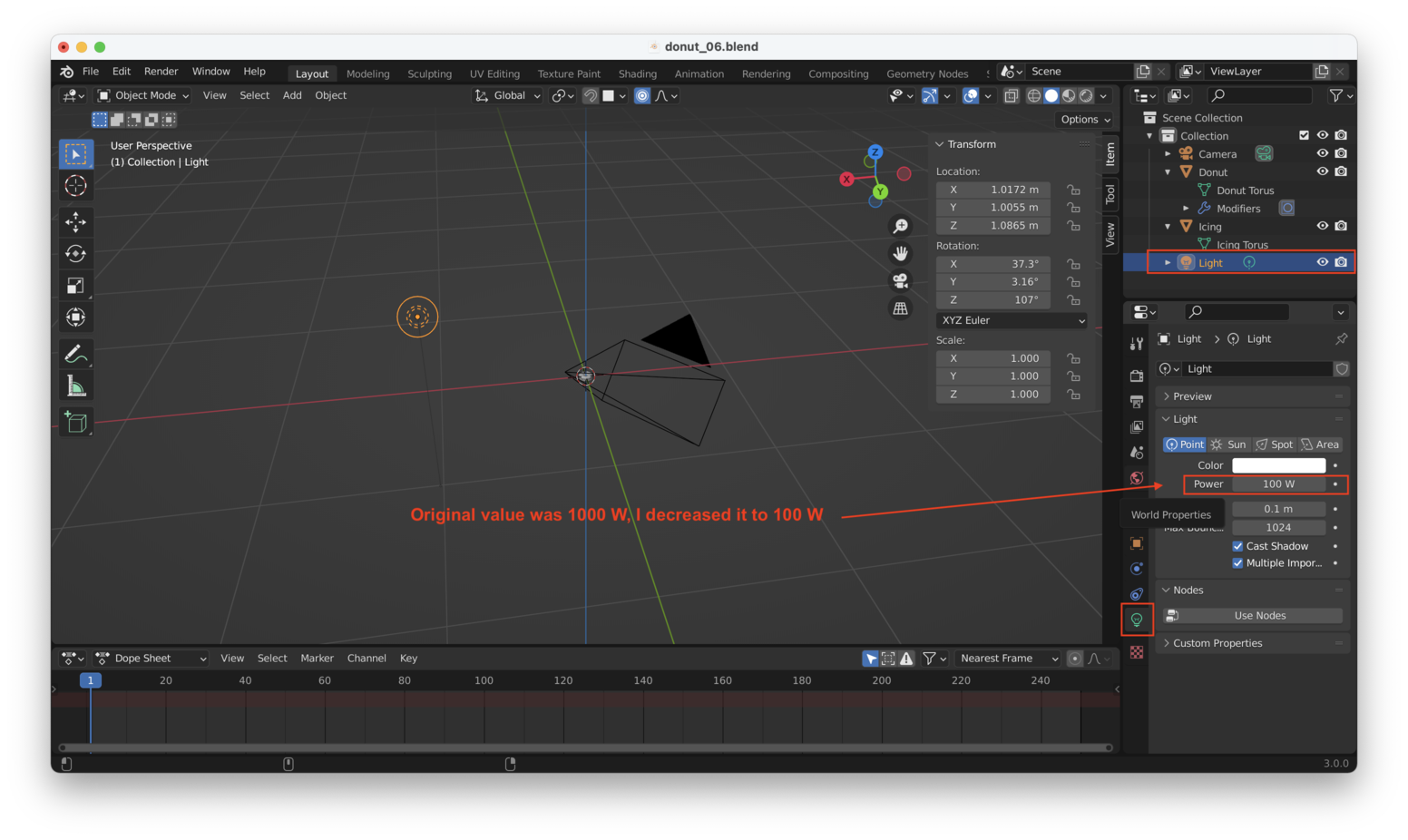Disable Multiple Importance checkbox
Screen dimensions: 1408x840
1237,563
